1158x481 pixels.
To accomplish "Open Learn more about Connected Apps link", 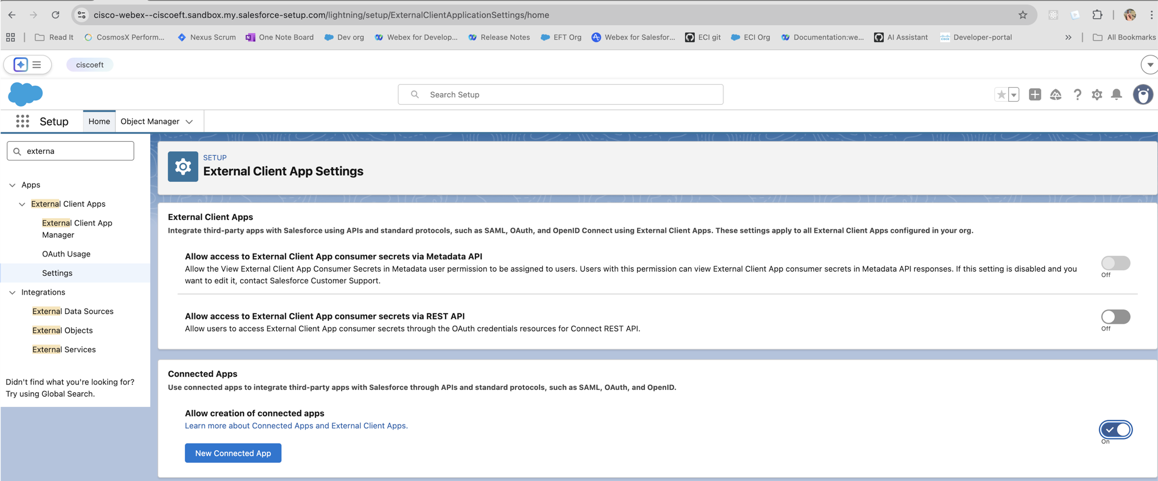I will [x=296, y=426].
